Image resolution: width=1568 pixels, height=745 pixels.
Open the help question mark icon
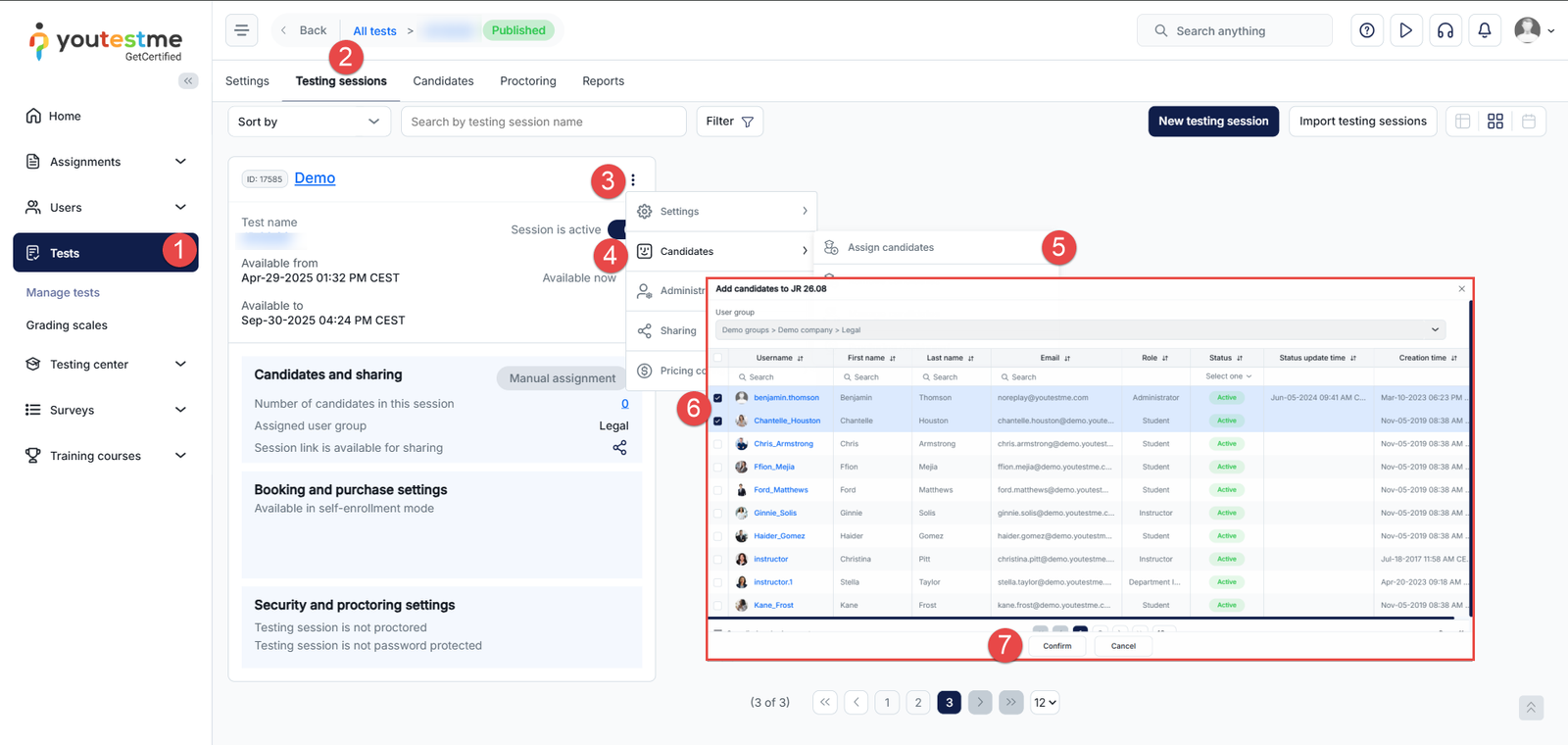1366,30
